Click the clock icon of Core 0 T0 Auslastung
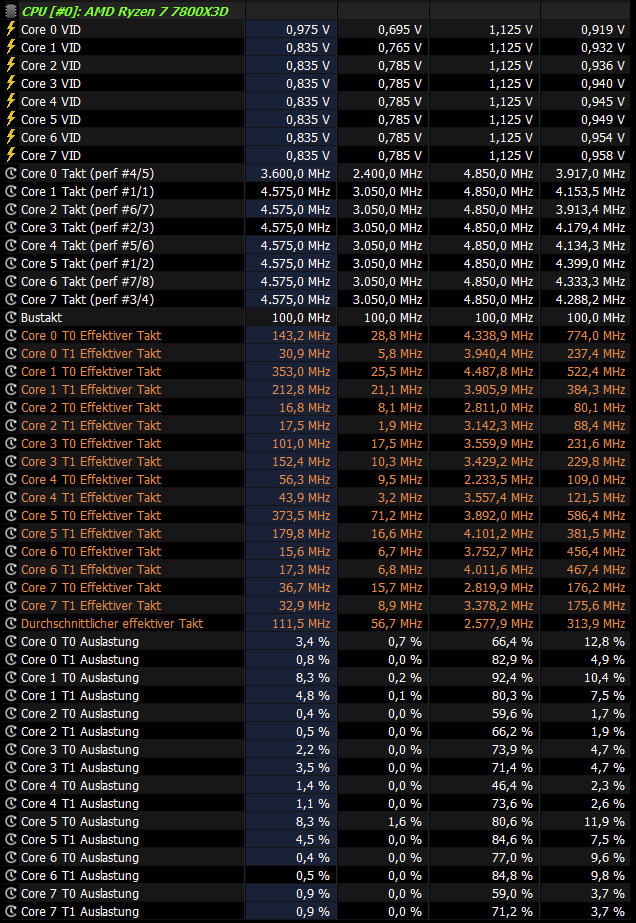This screenshot has width=636, height=923. (x=10, y=642)
